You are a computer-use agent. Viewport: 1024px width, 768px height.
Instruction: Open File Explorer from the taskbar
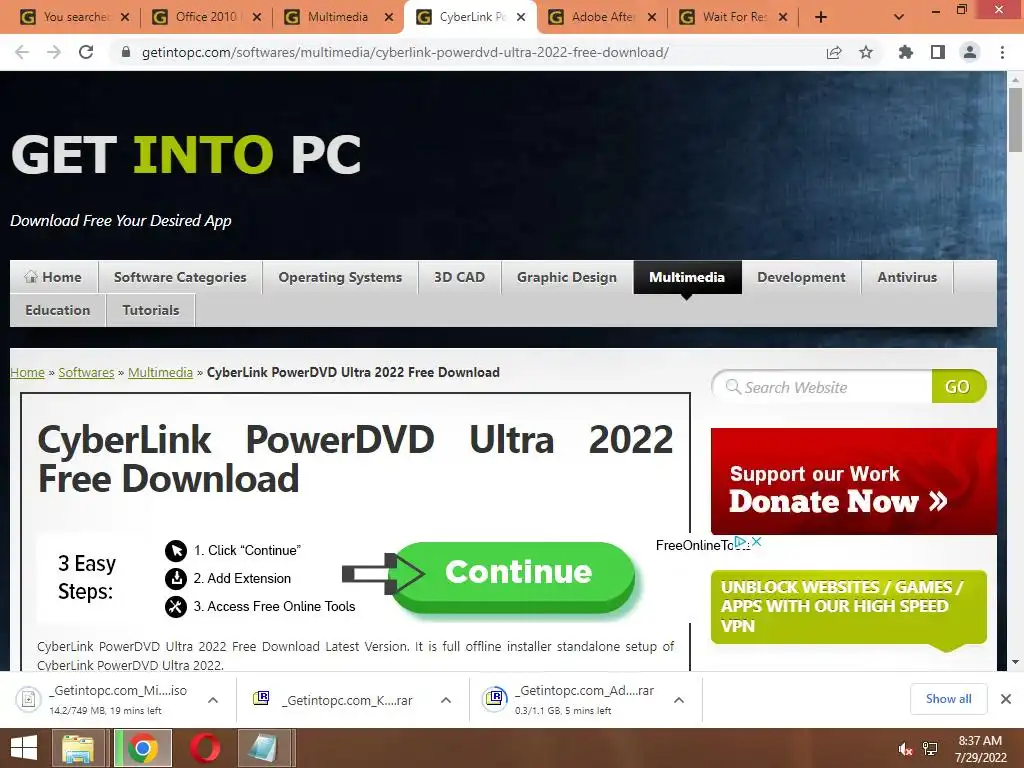click(x=78, y=748)
